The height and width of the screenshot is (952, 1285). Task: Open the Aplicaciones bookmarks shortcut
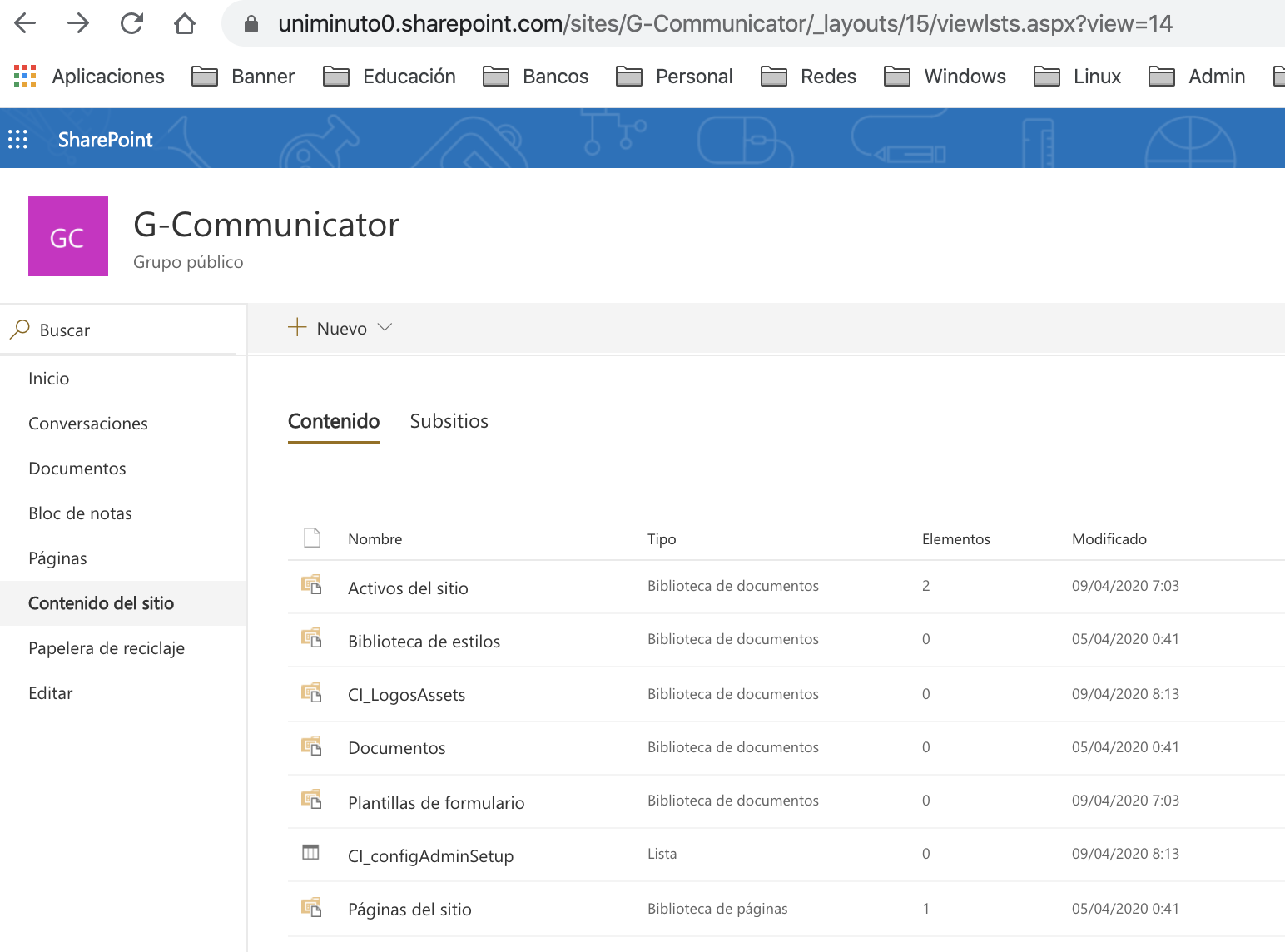pos(90,77)
